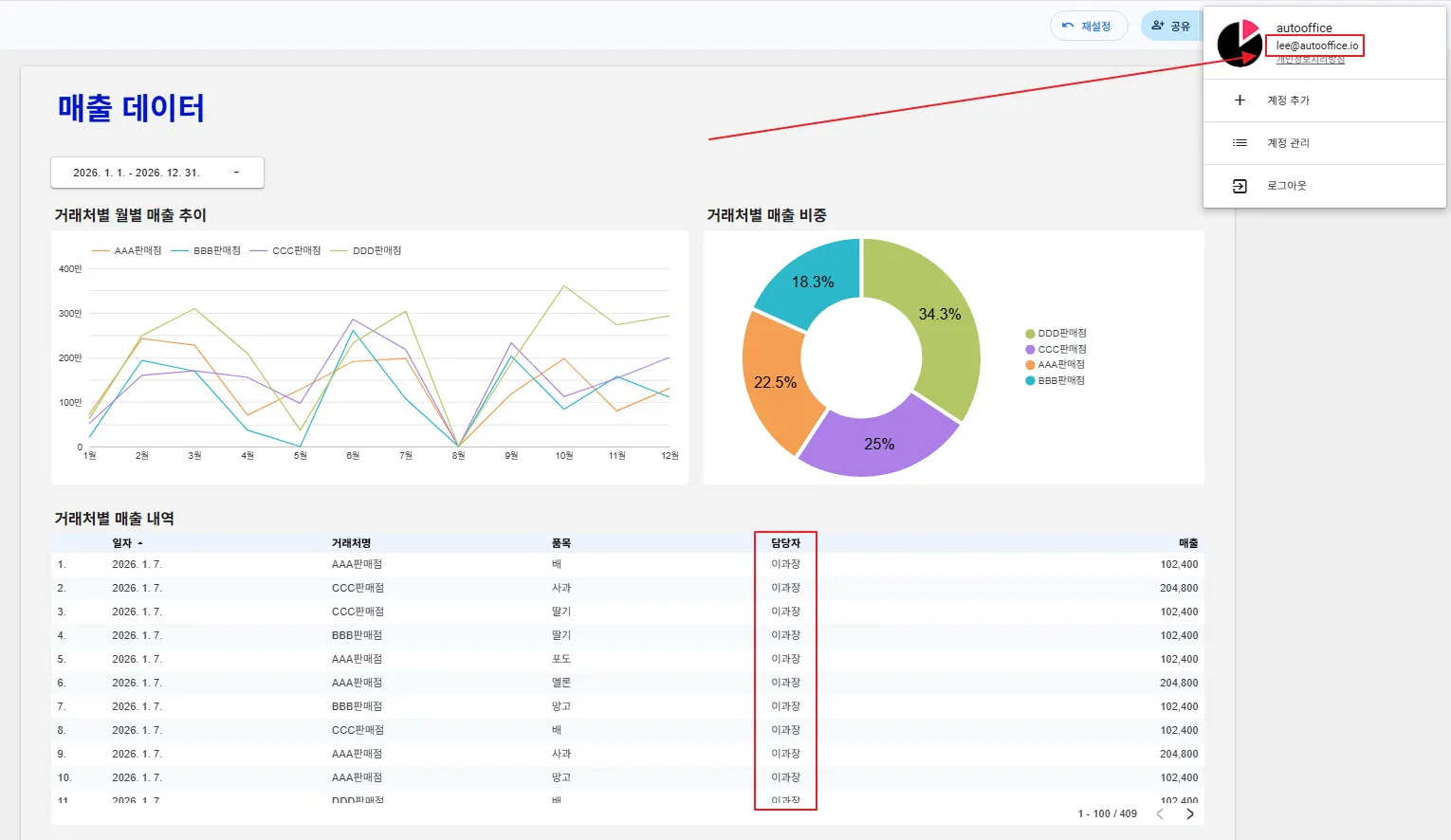The width and height of the screenshot is (1451, 840).
Task: Click the list icon for 계정 관리
Action: pos(1240,142)
